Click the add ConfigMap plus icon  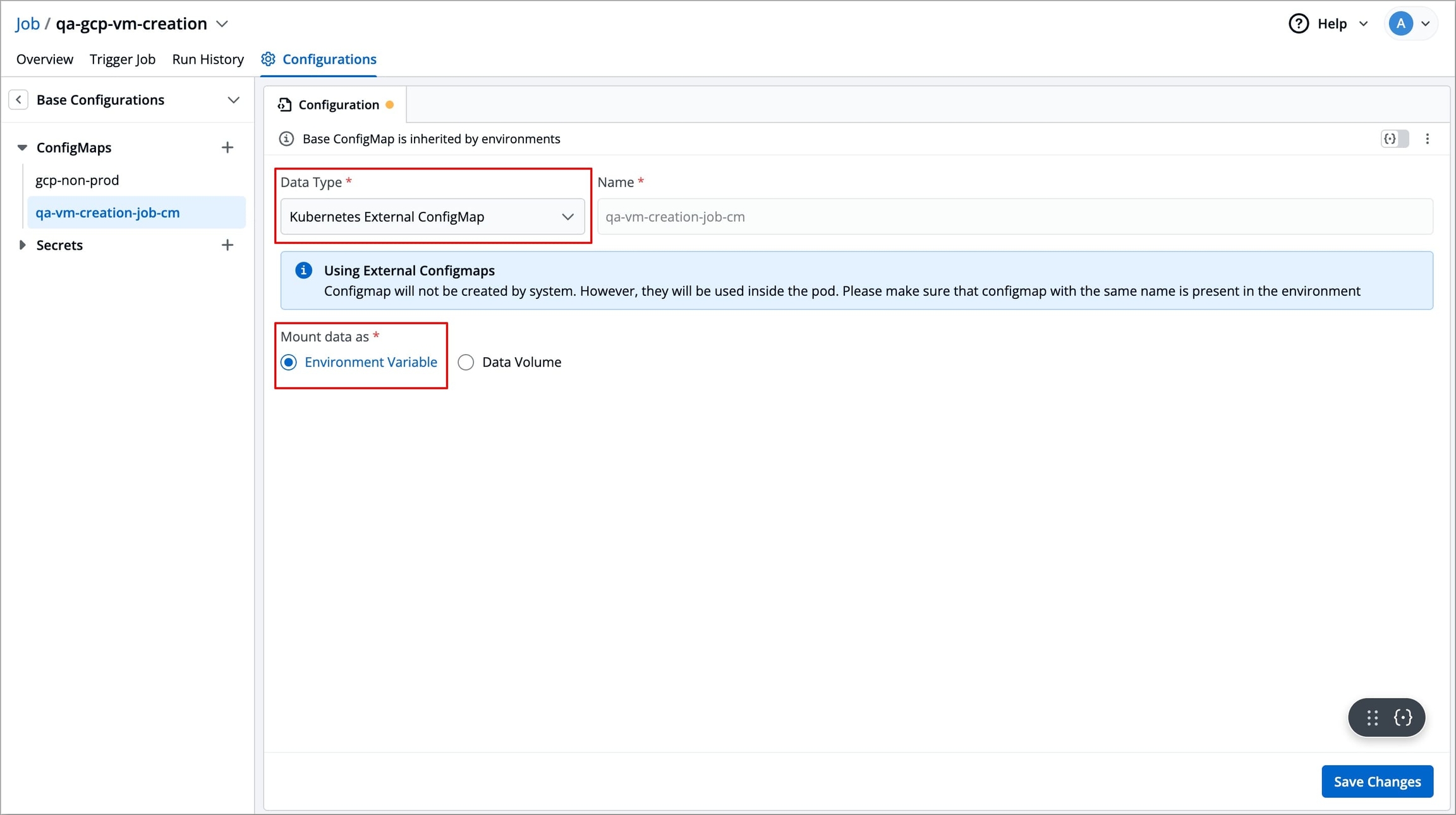pyautogui.click(x=227, y=147)
